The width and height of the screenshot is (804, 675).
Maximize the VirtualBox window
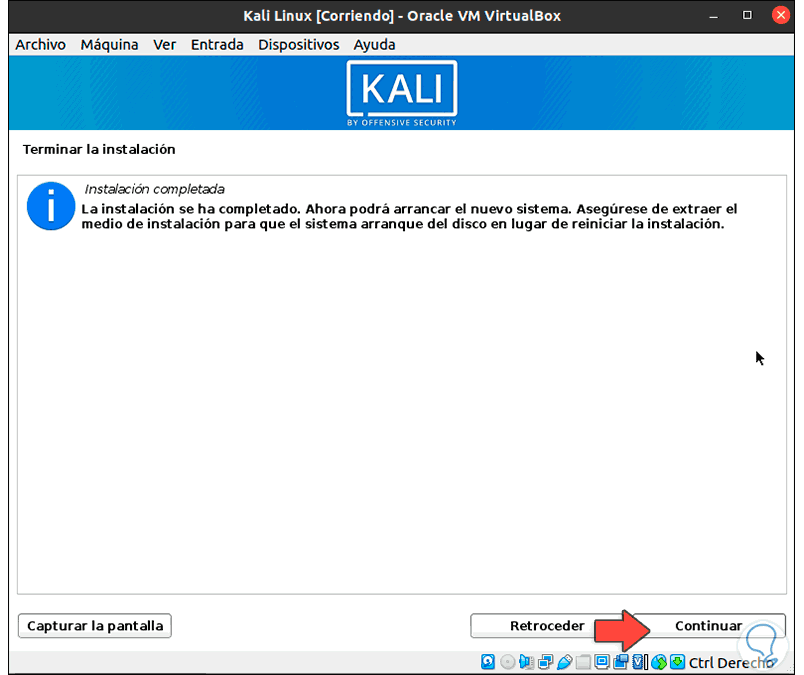coord(747,15)
